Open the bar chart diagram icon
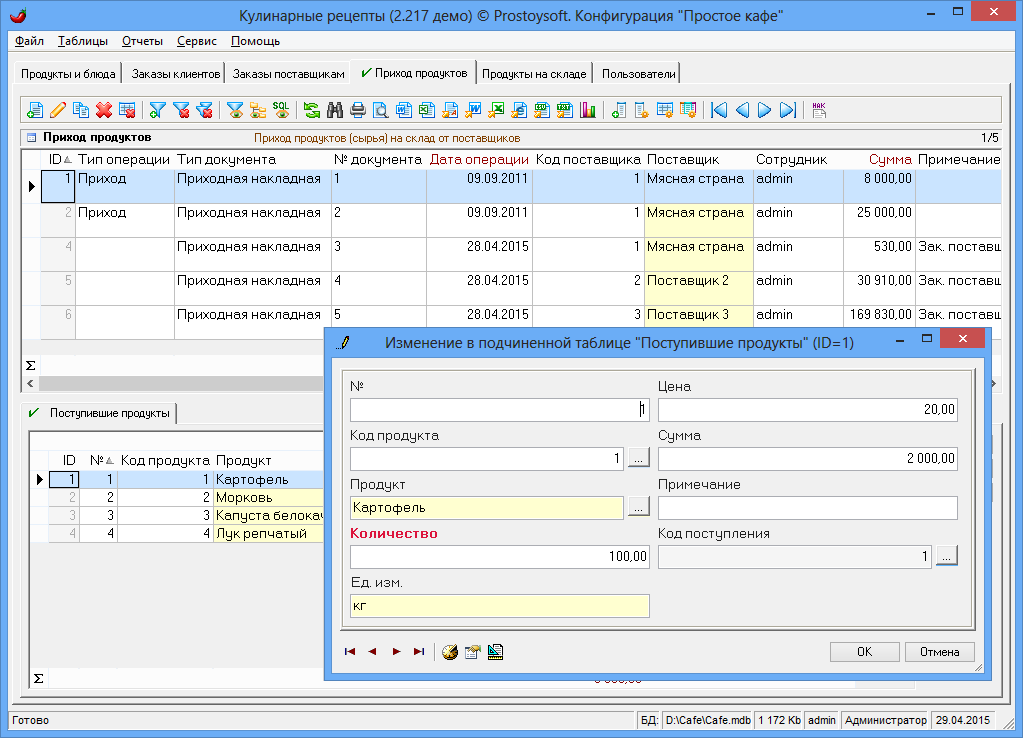The height and width of the screenshot is (738, 1023). coord(588,110)
